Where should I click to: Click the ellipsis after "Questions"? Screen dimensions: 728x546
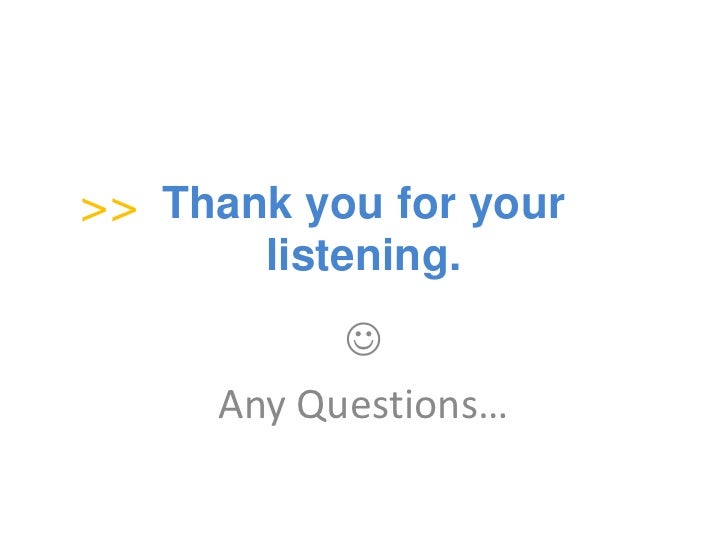(494, 416)
